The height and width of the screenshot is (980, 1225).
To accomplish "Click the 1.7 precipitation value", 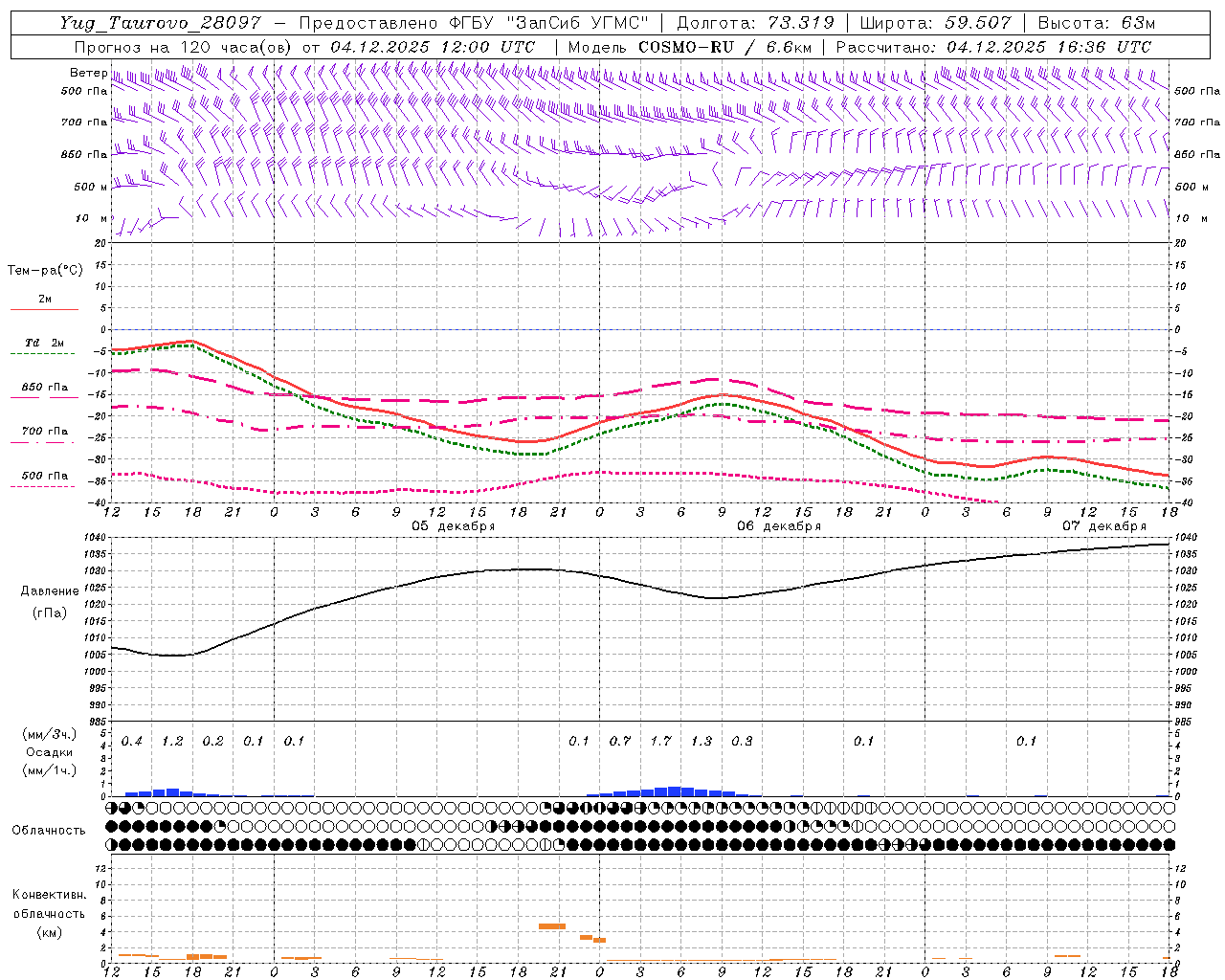I will [660, 741].
